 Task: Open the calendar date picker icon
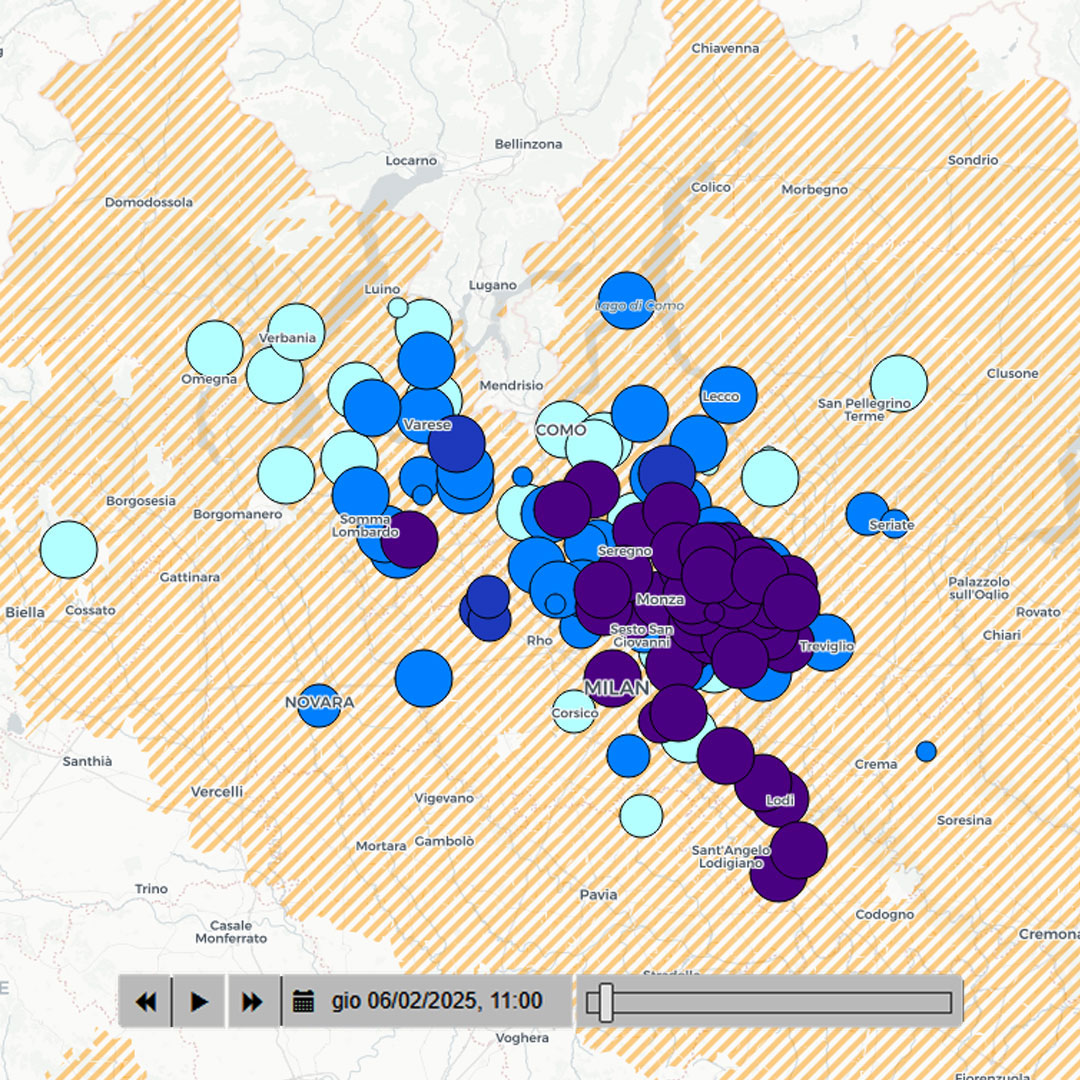pos(303,1001)
